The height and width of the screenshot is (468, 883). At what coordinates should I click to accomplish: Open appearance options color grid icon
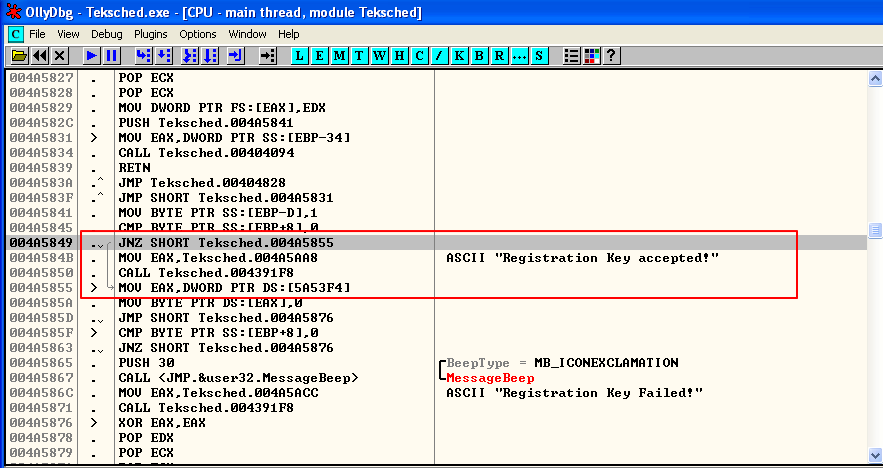click(x=592, y=55)
